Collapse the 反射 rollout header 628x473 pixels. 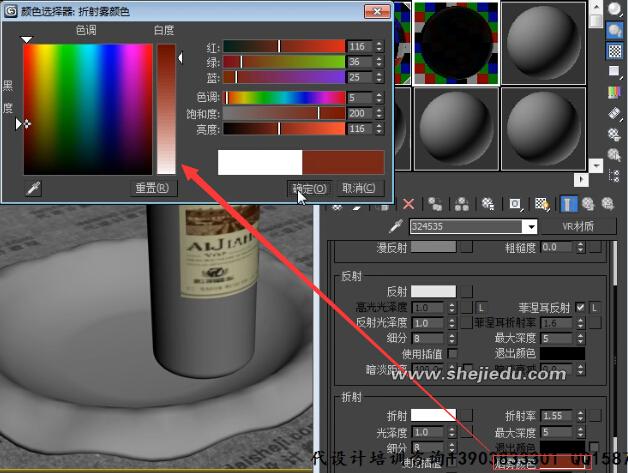(x=351, y=274)
